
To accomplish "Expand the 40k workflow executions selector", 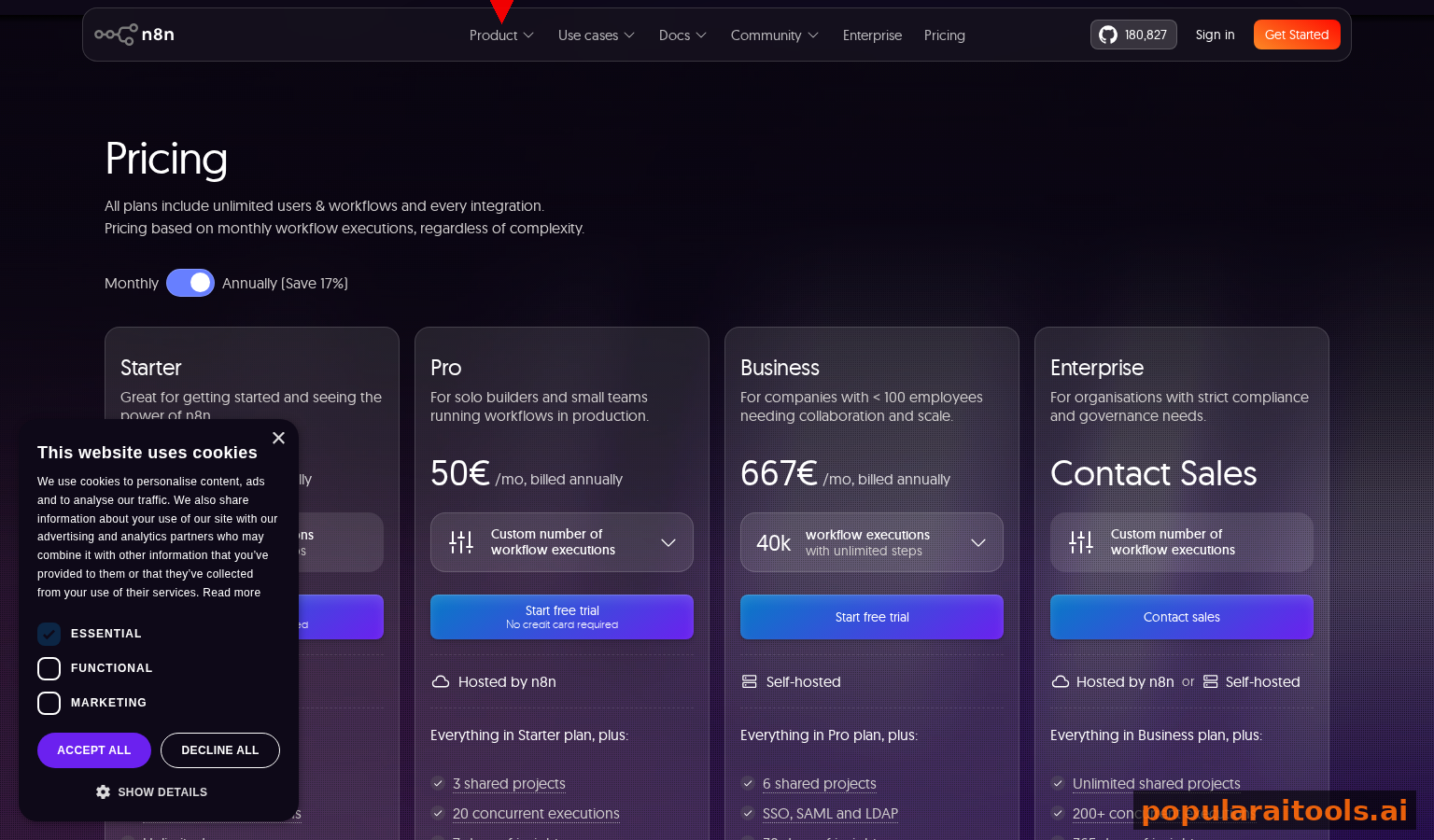I will pyautogui.click(x=977, y=542).
